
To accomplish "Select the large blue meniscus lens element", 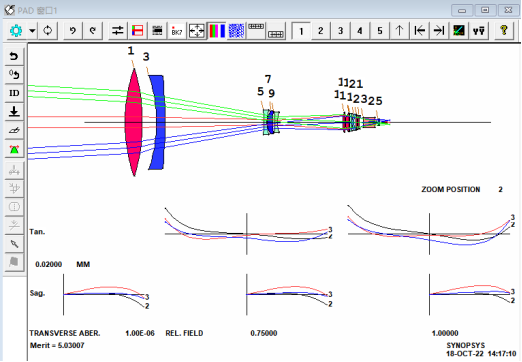I will [x=159, y=122].
